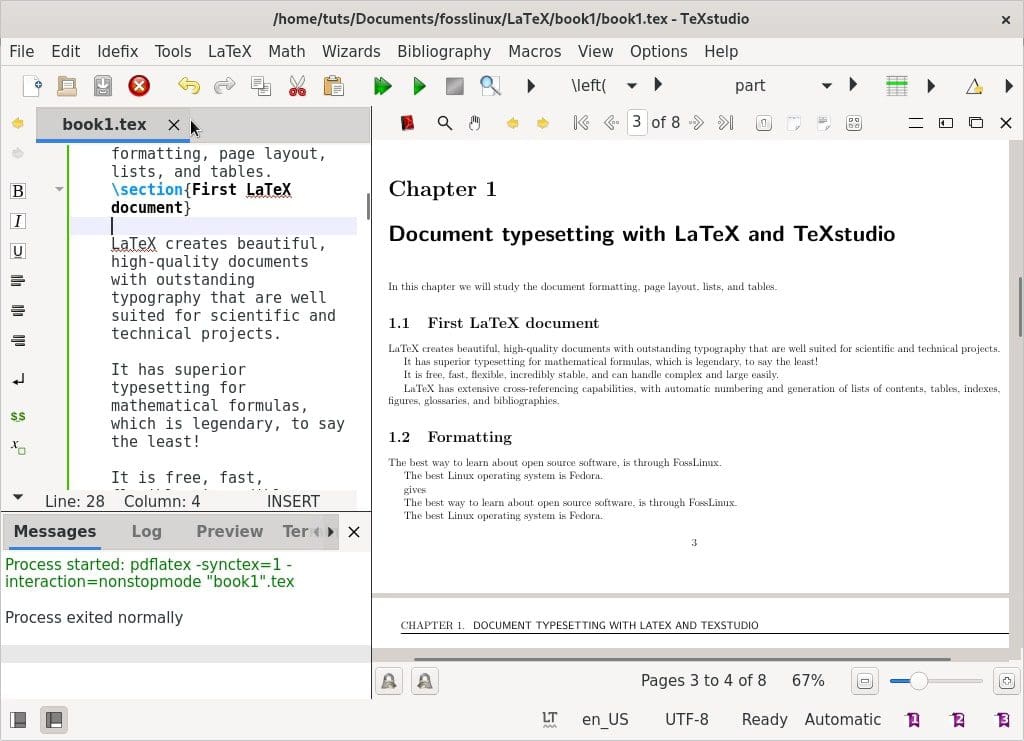Click the green Compile arrow
1024x741 pixels.
tap(419, 86)
